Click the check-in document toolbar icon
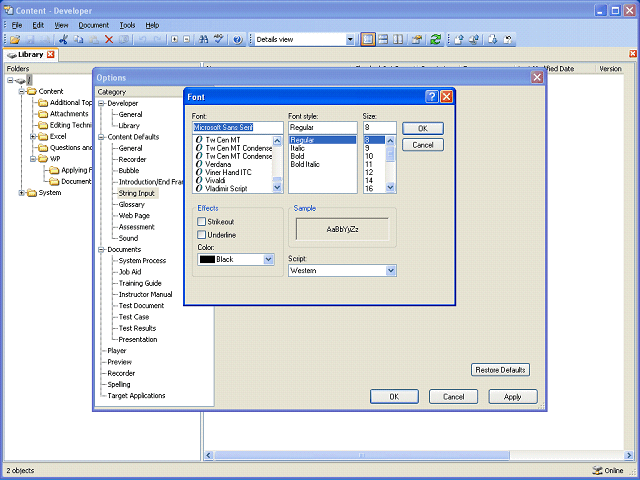Screen dimensions: 640x480 459,40
